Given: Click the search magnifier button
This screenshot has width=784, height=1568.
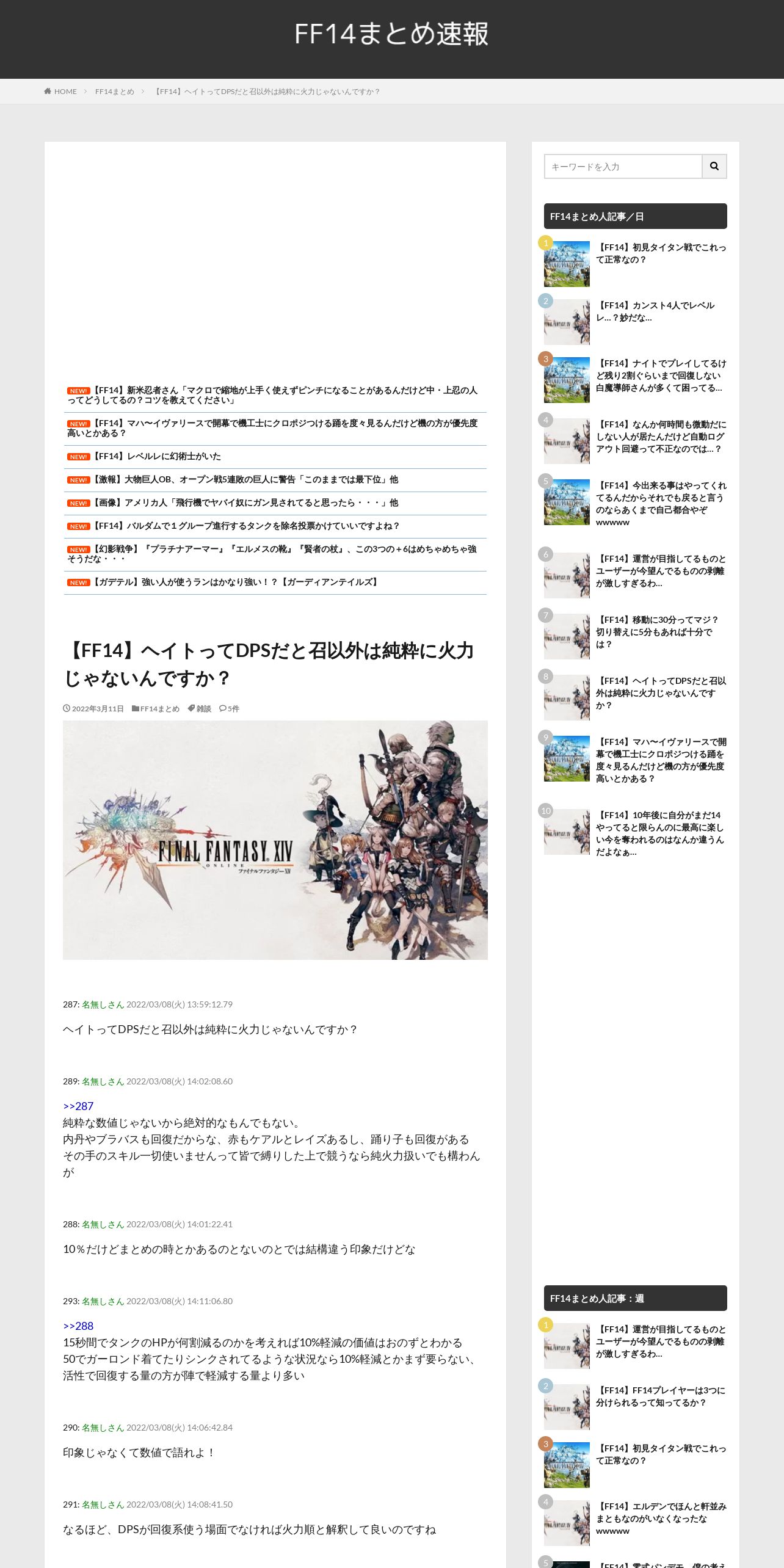Looking at the screenshot, I should 714,166.
